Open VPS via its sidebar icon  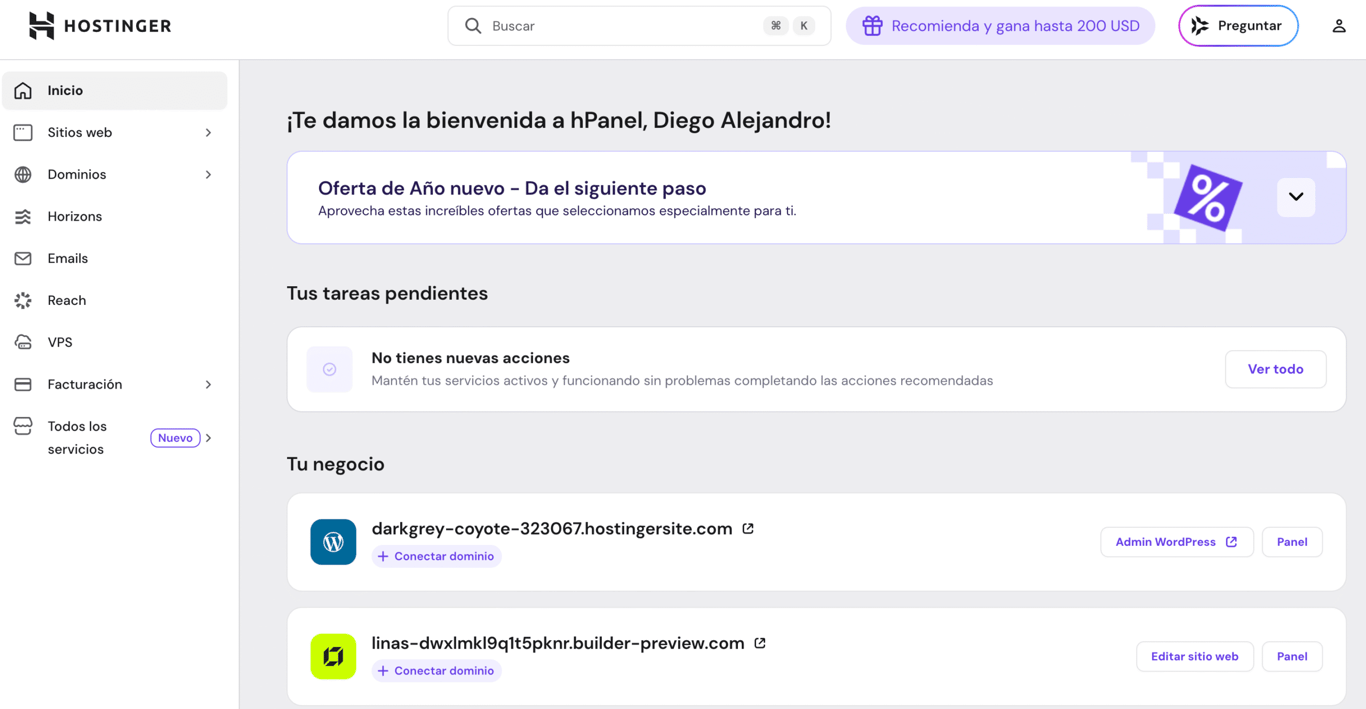[23, 342]
